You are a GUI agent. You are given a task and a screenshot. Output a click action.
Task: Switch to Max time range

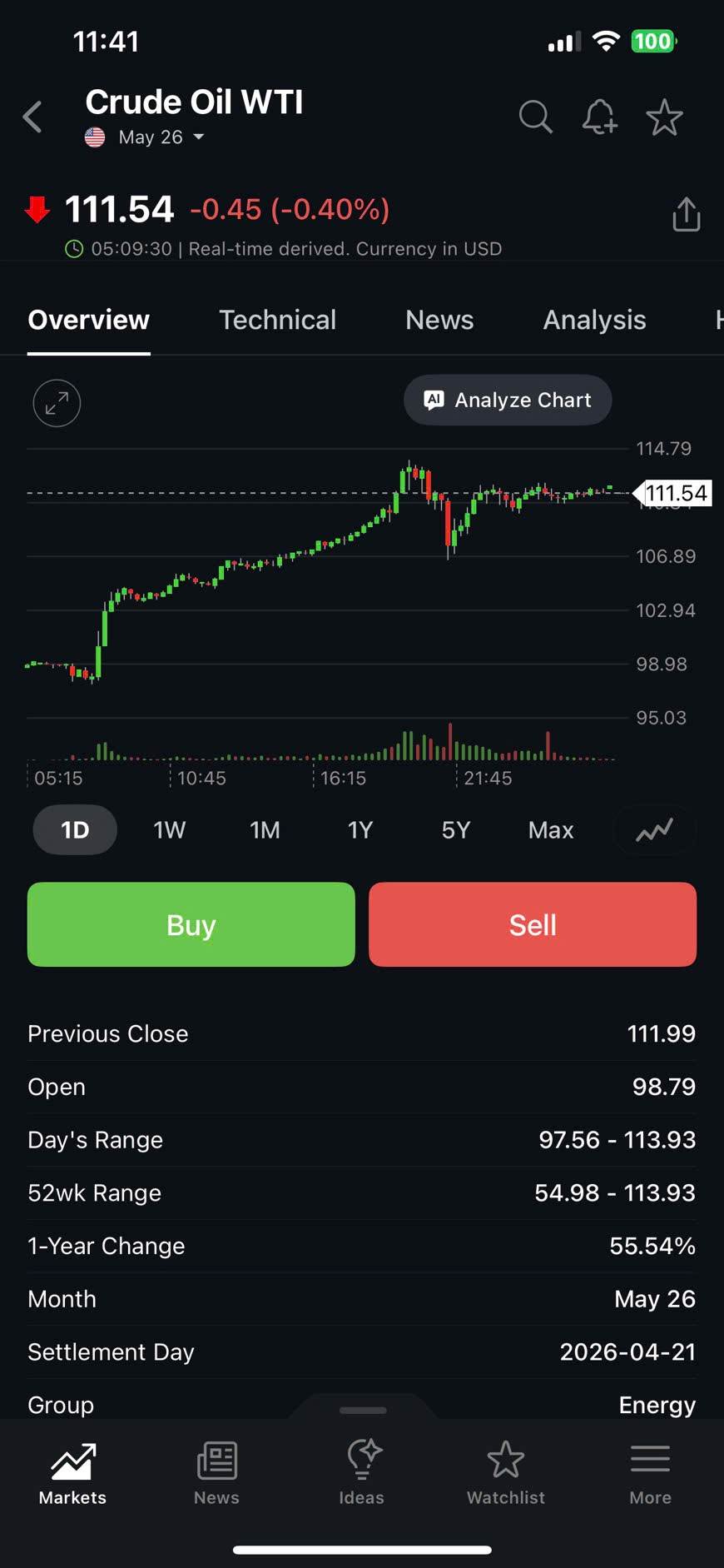[550, 830]
